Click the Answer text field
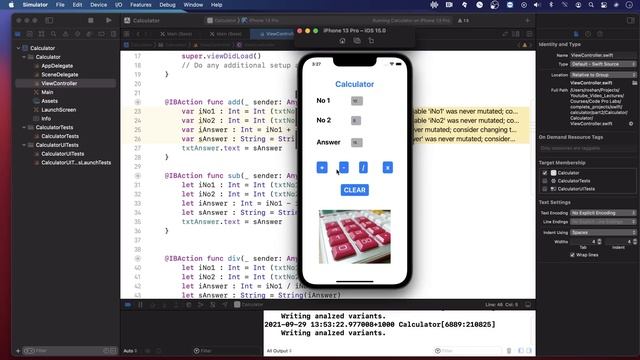640x360 pixels. point(357,142)
